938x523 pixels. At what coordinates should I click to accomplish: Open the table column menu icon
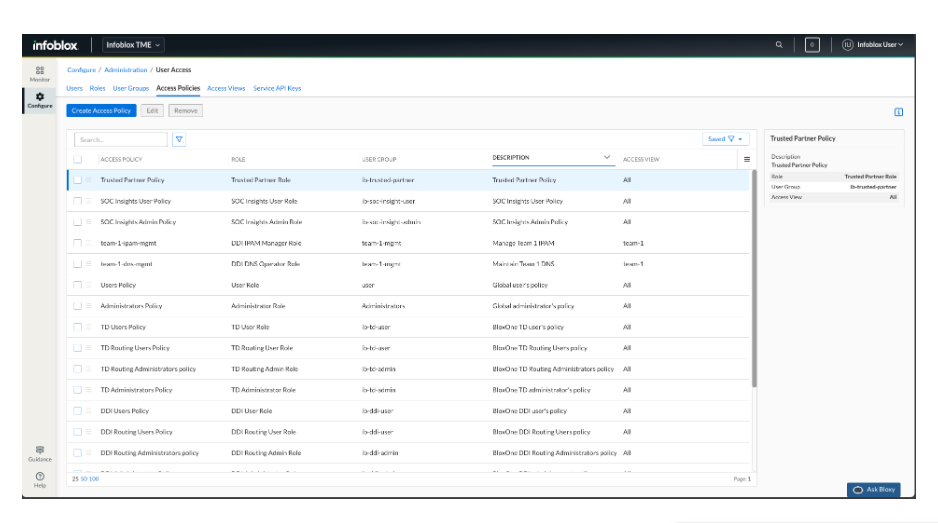point(746,159)
